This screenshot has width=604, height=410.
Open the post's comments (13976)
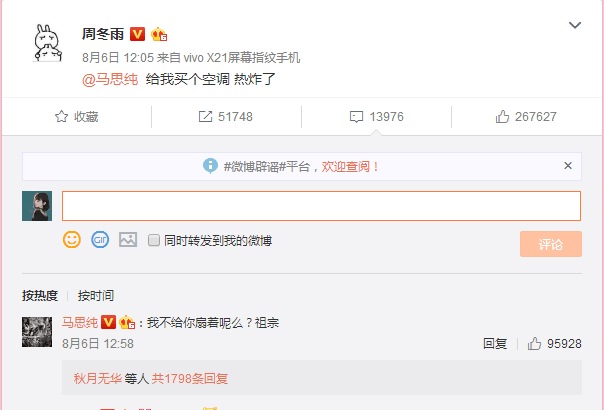click(x=376, y=117)
